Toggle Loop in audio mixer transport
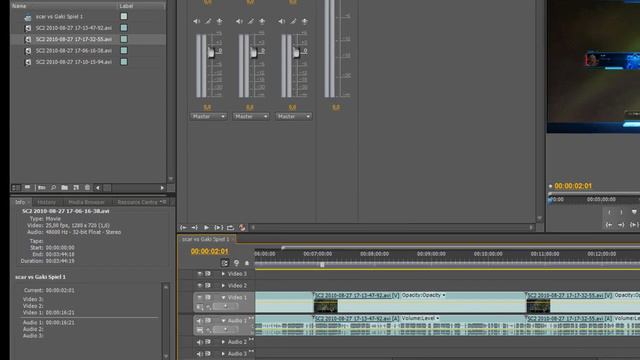This screenshot has width=640, height=360. point(231,227)
